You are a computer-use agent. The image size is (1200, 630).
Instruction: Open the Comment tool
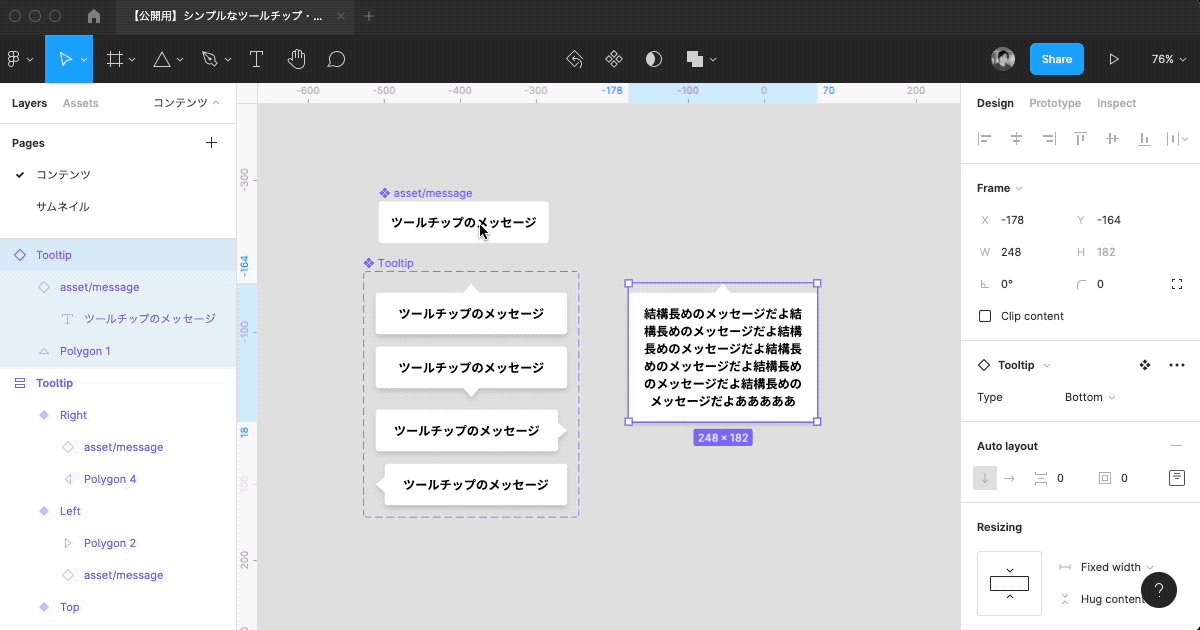click(336, 58)
